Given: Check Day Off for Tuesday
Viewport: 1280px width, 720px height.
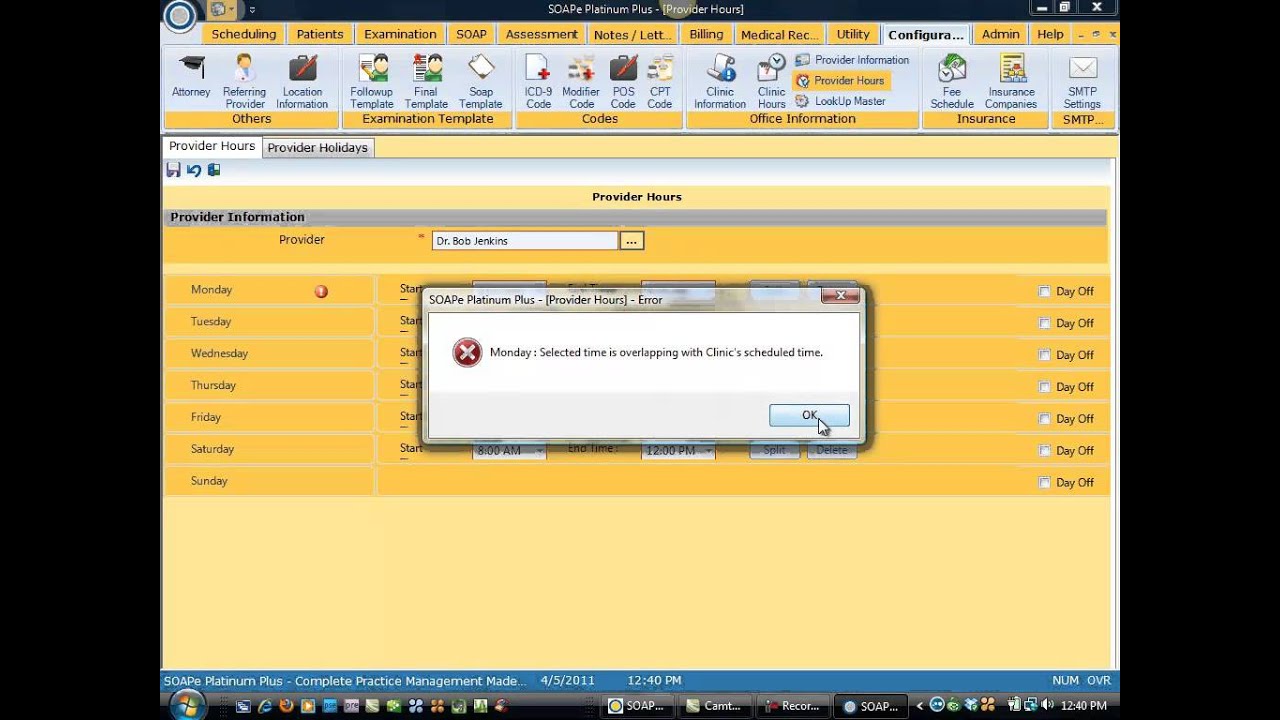Looking at the screenshot, I should [x=1045, y=323].
